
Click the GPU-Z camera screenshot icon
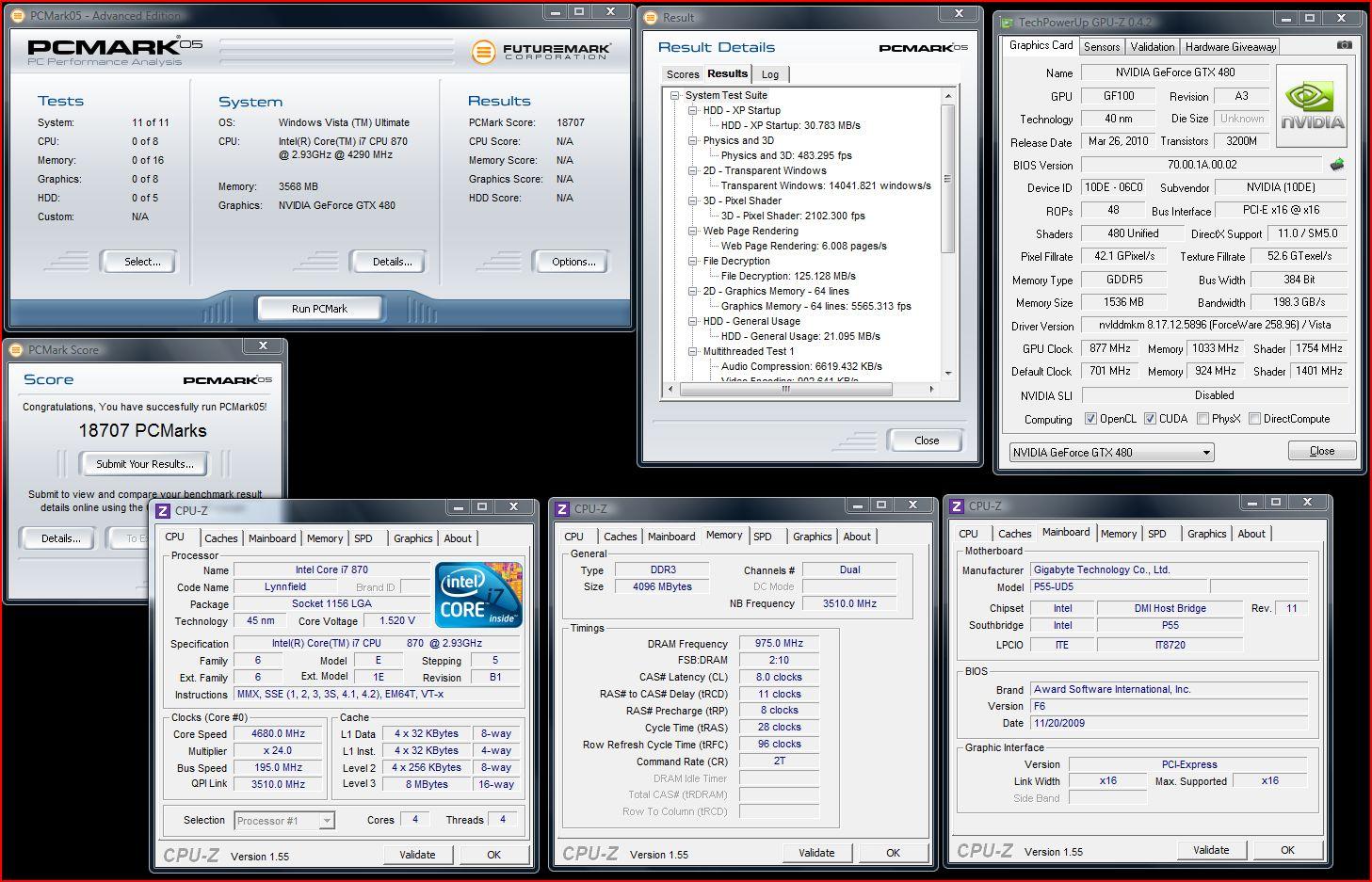1344,45
